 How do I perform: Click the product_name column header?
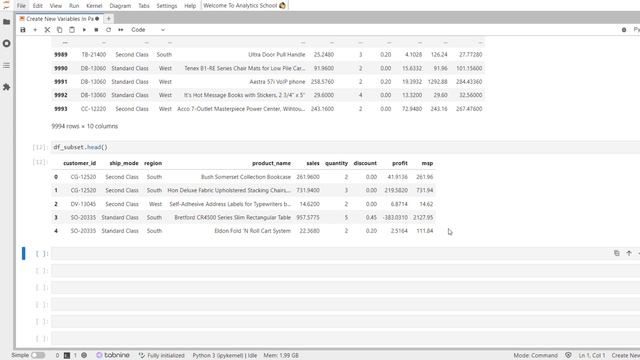tap(271, 163)
